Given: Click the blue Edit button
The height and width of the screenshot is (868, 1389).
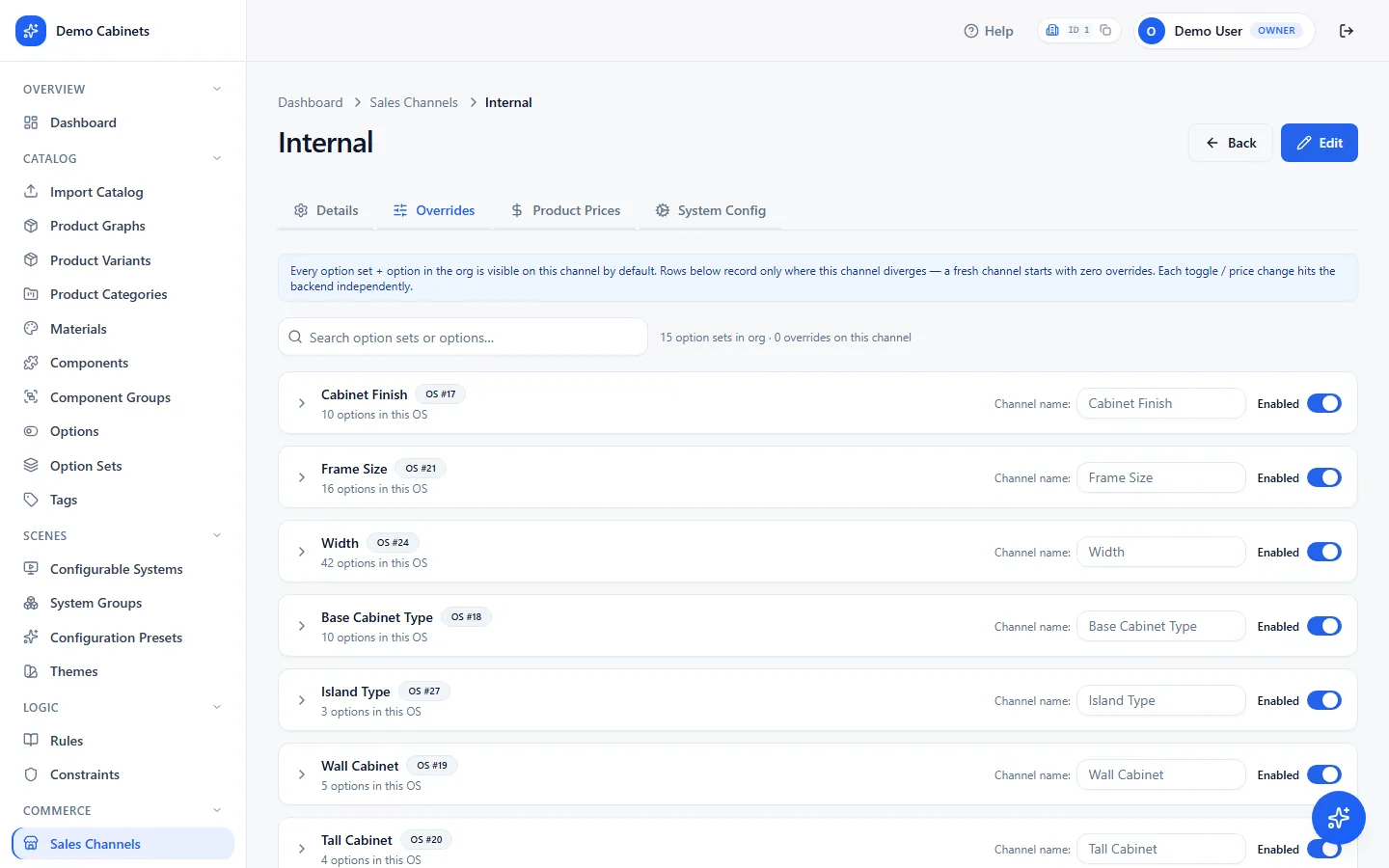Looking at the screenshot, I should click(1320, 143).
